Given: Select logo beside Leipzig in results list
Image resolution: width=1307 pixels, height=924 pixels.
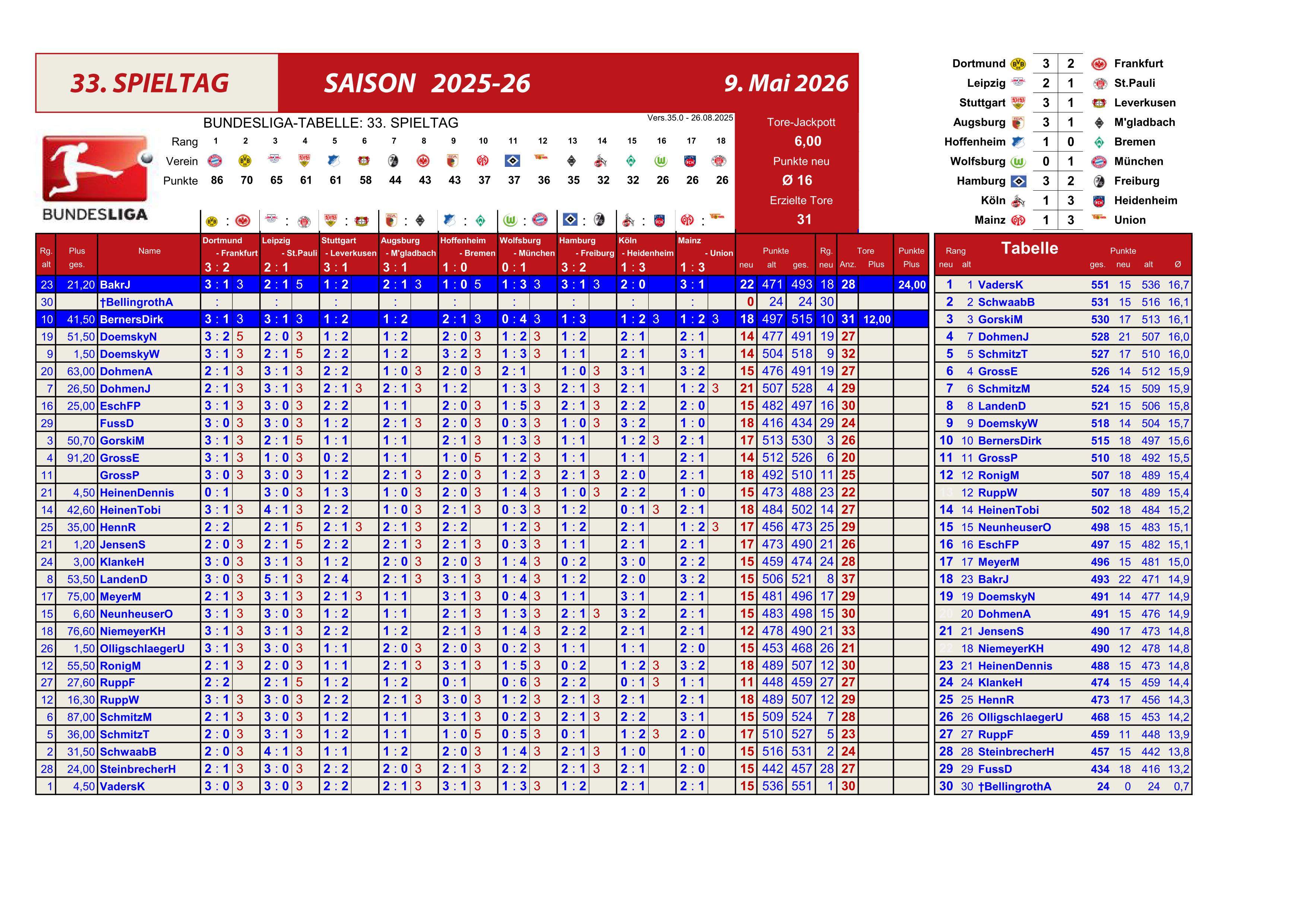Looking at the screenshot, I should [1018, 83].
